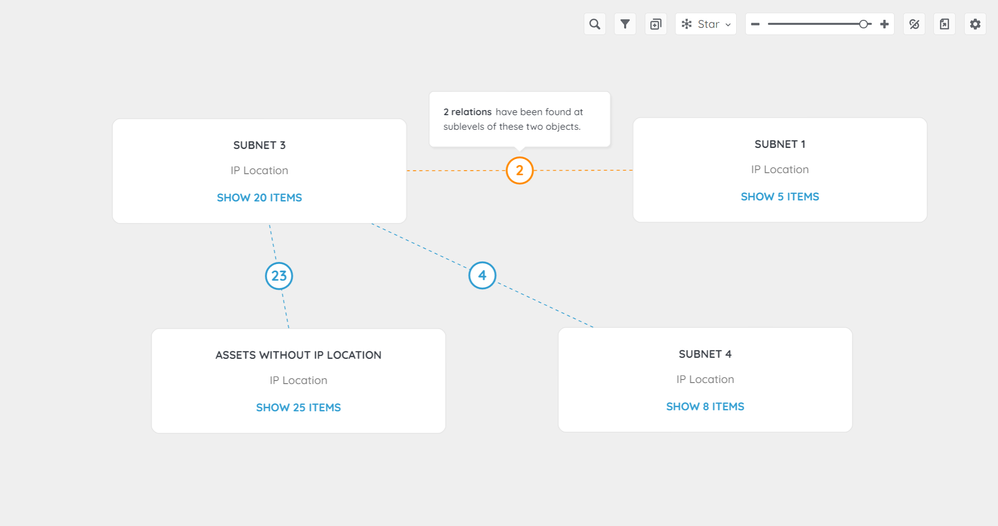
Task: Select the Assets Without IP Location title
Action: pyautogui.click(x=298, y=355)
